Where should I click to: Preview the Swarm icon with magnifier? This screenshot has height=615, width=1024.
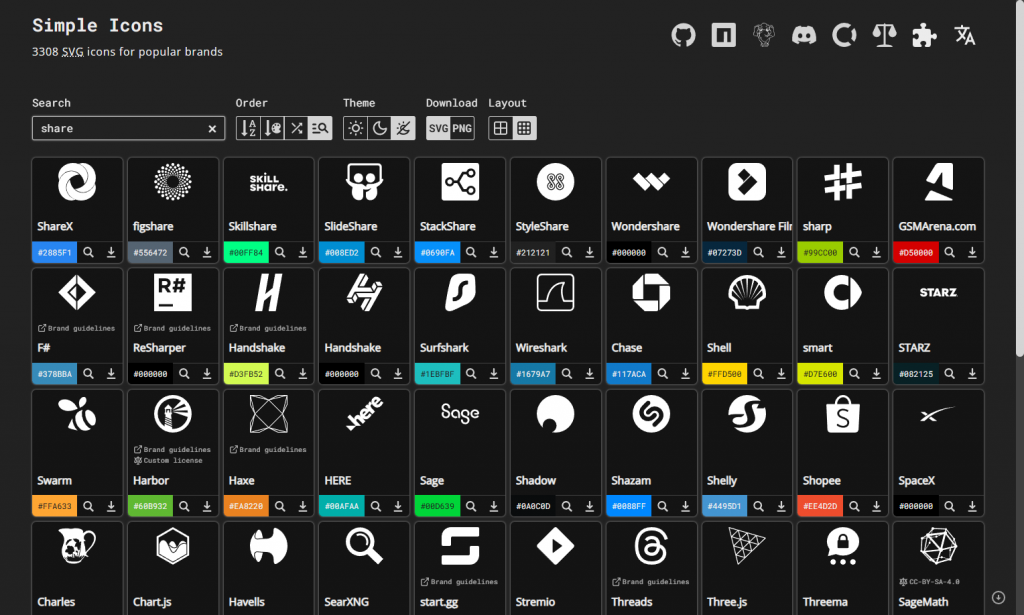(88, 506)
